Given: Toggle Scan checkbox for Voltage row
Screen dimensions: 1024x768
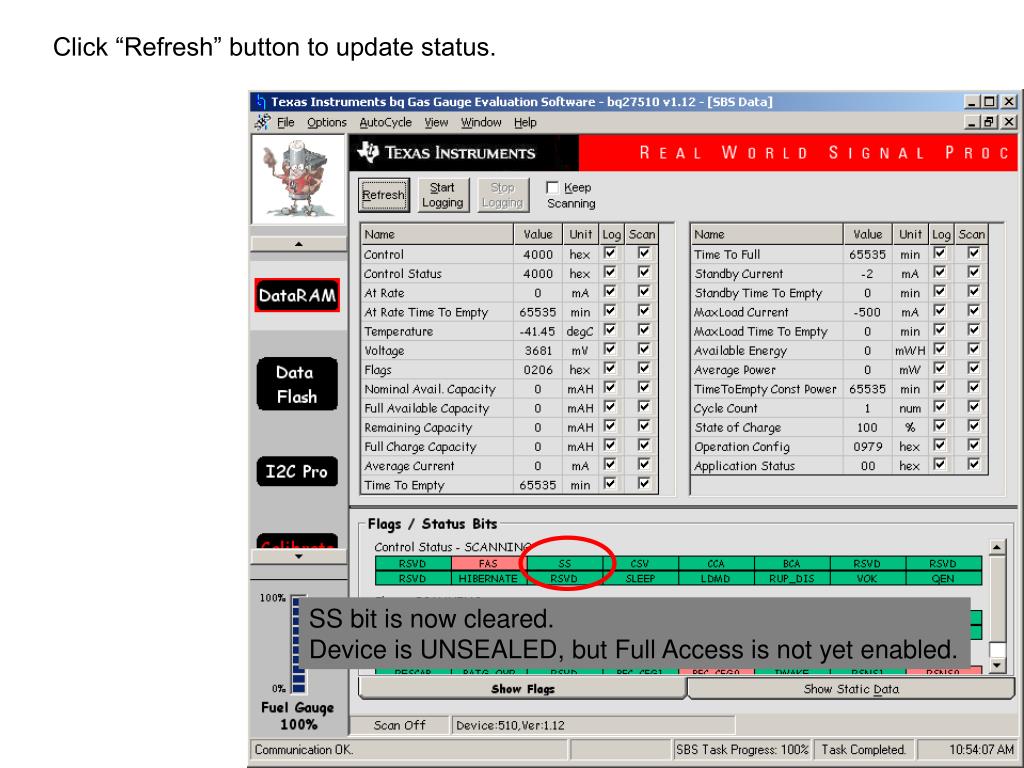Looking at the screenshot, I should point(644,349).
